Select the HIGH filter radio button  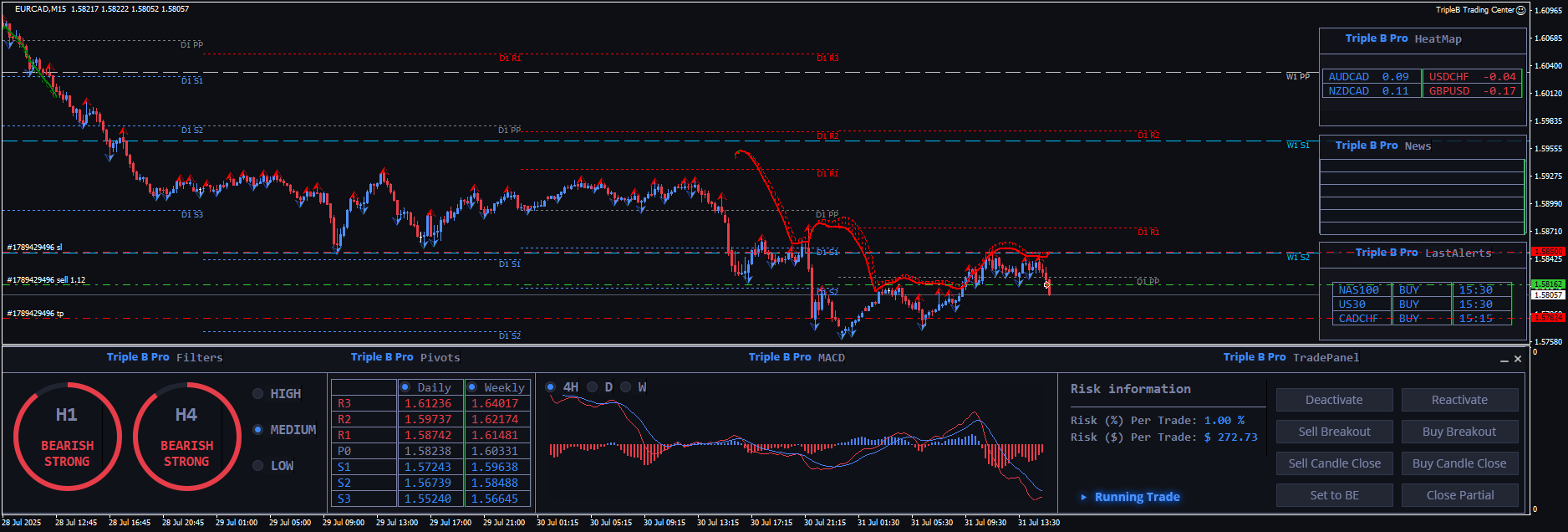click(x=258, y=394)
